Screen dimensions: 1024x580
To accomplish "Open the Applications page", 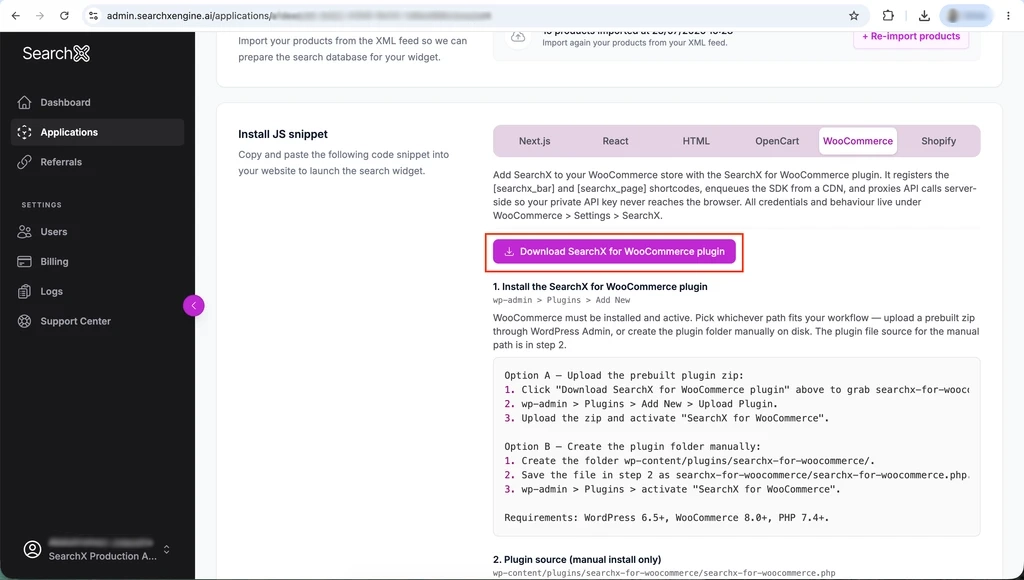I will point(97,132).
